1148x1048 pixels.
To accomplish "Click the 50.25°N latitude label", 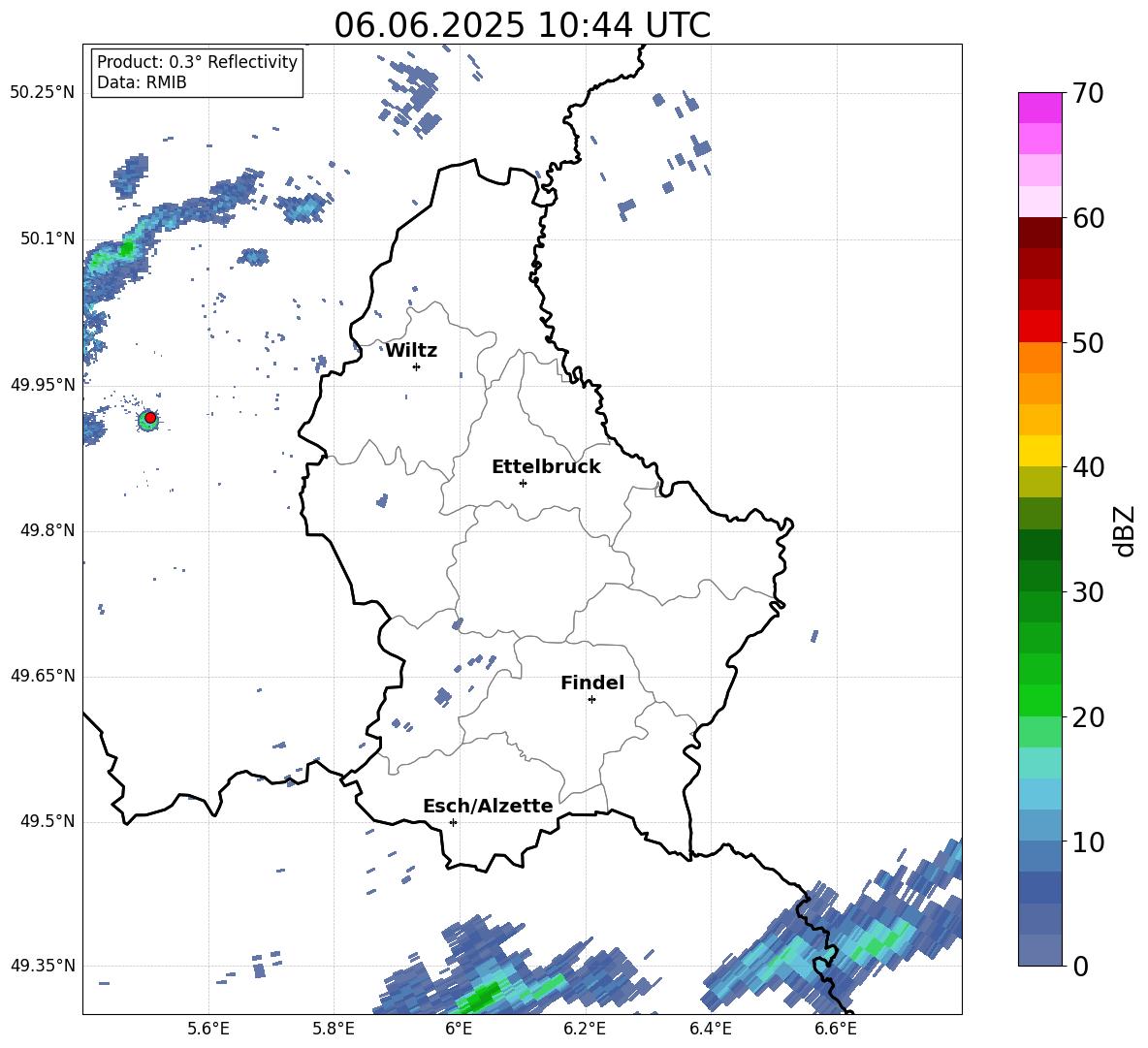I will coord(43,93).
